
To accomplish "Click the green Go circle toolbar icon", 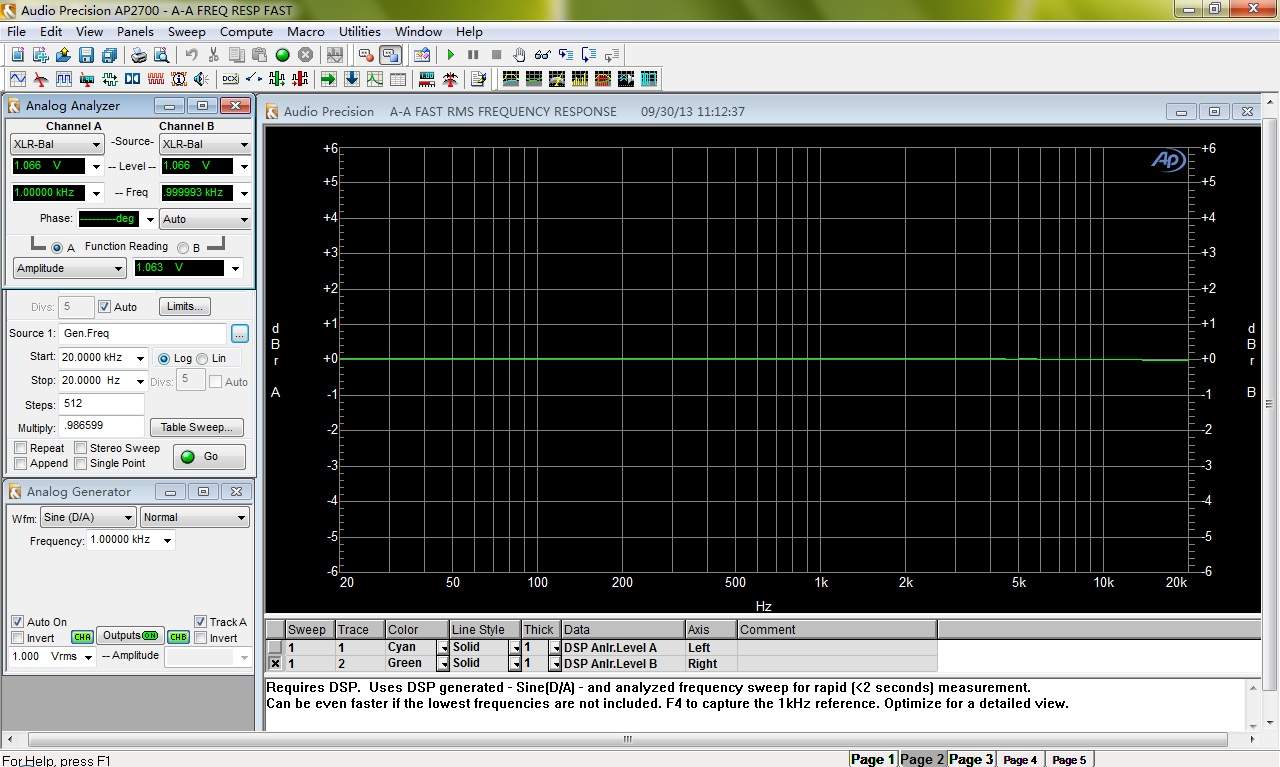I will (282, 55).
